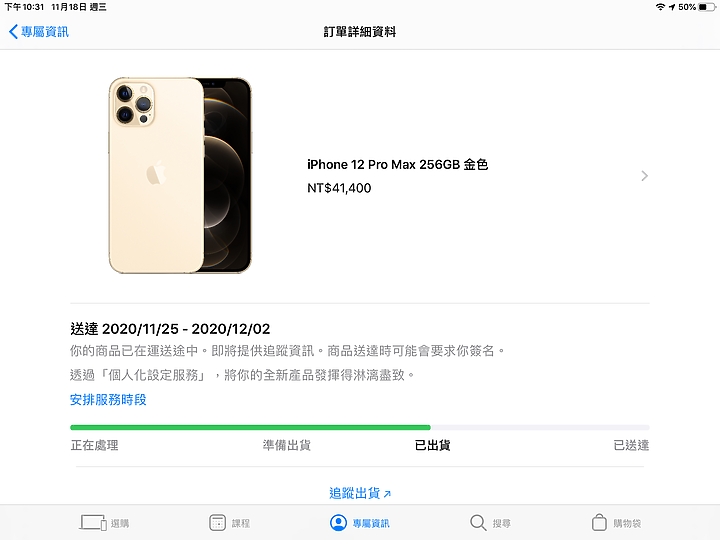Tap the 準備出貨 stage label
This screenshot has height=540, width=720.
point(287,445)
